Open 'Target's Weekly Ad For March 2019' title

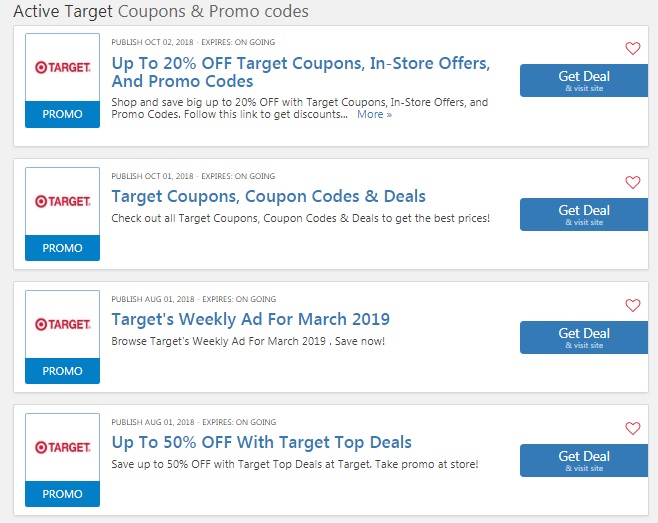click(251, 319)
